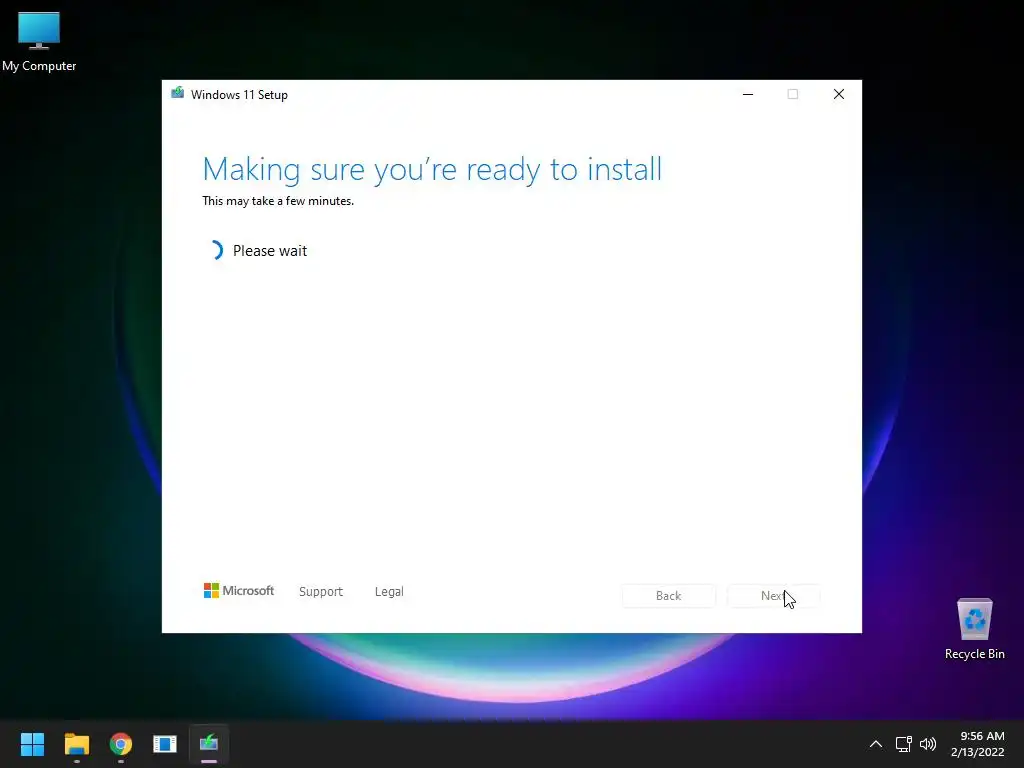Click the spinning progress indicator
1024x768 pixels.
point(216,250)
